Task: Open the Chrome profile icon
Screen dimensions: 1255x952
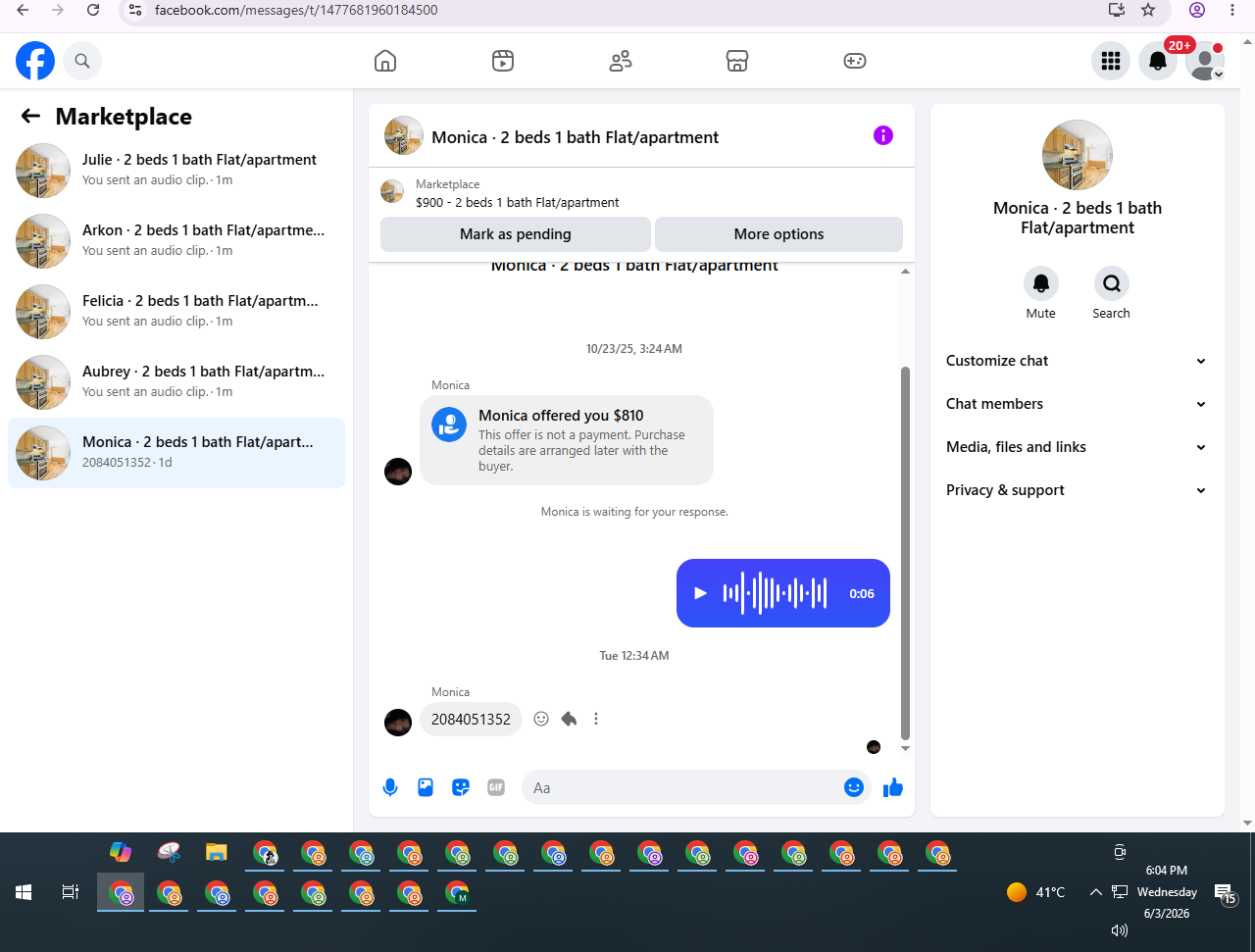Action: click(1197, 10)
